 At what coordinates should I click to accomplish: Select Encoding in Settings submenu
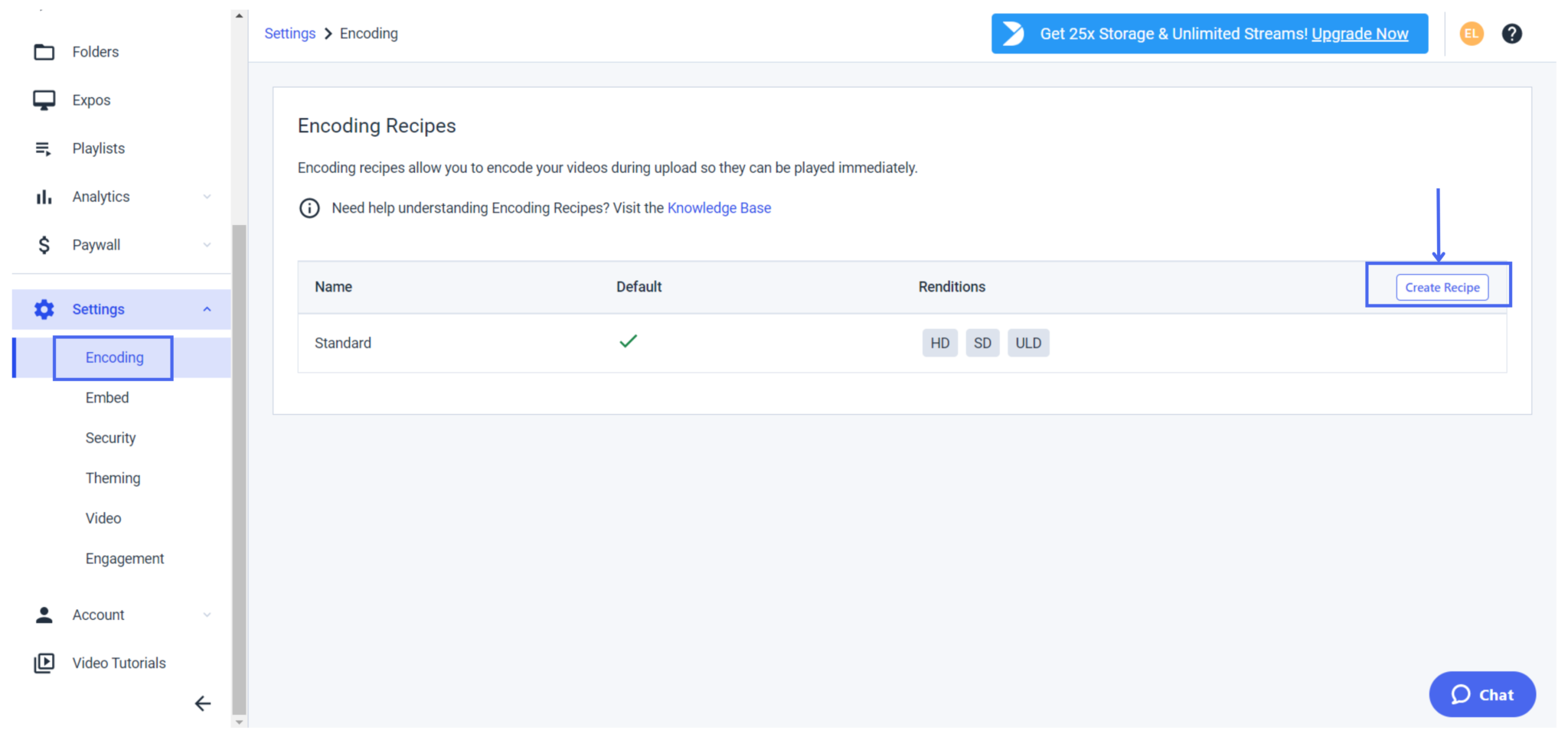114,357
